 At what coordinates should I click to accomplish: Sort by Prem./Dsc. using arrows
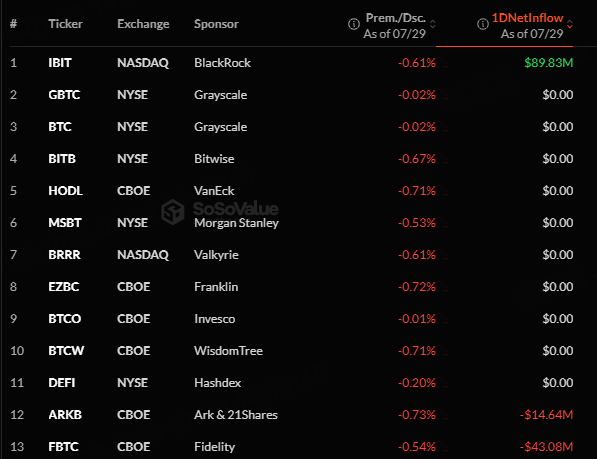pyautogui.click(x=433, y=24)
